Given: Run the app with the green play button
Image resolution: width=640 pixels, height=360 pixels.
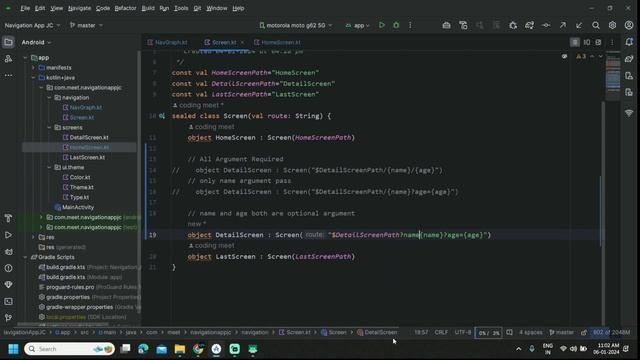Looking at the screenshot, I should point(382,25).
